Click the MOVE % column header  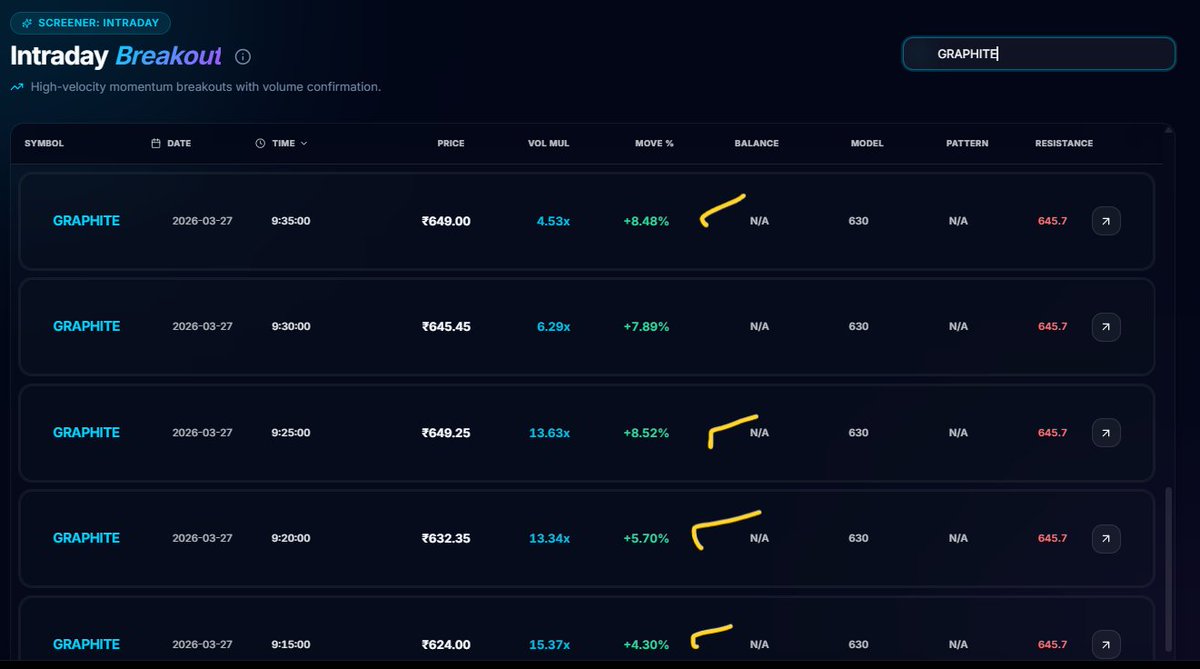point(654,143)
